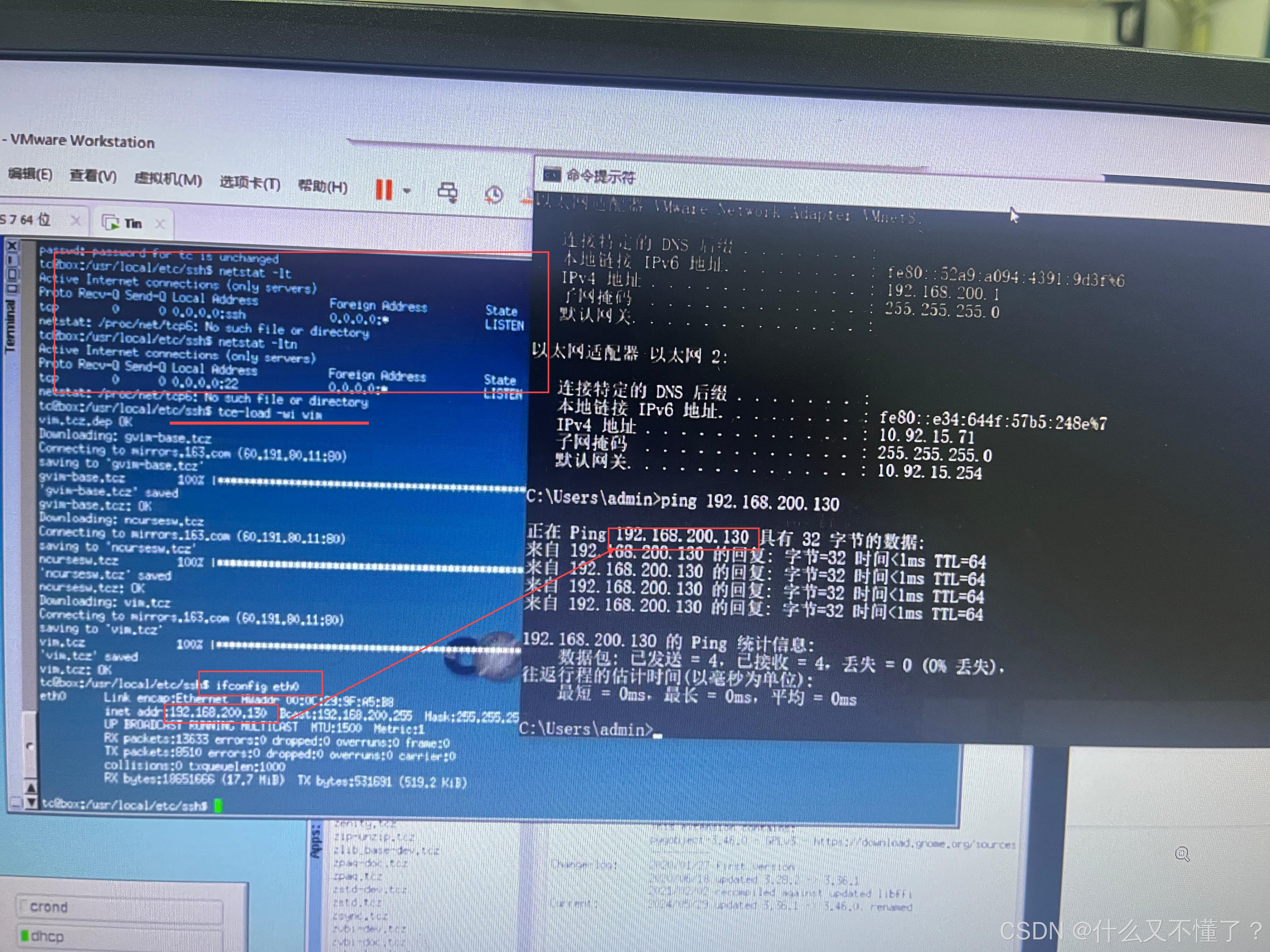Click the terminal scrollbar down arrow
The width and height of the screenshot is (1270, 952).
click(31, 802)
